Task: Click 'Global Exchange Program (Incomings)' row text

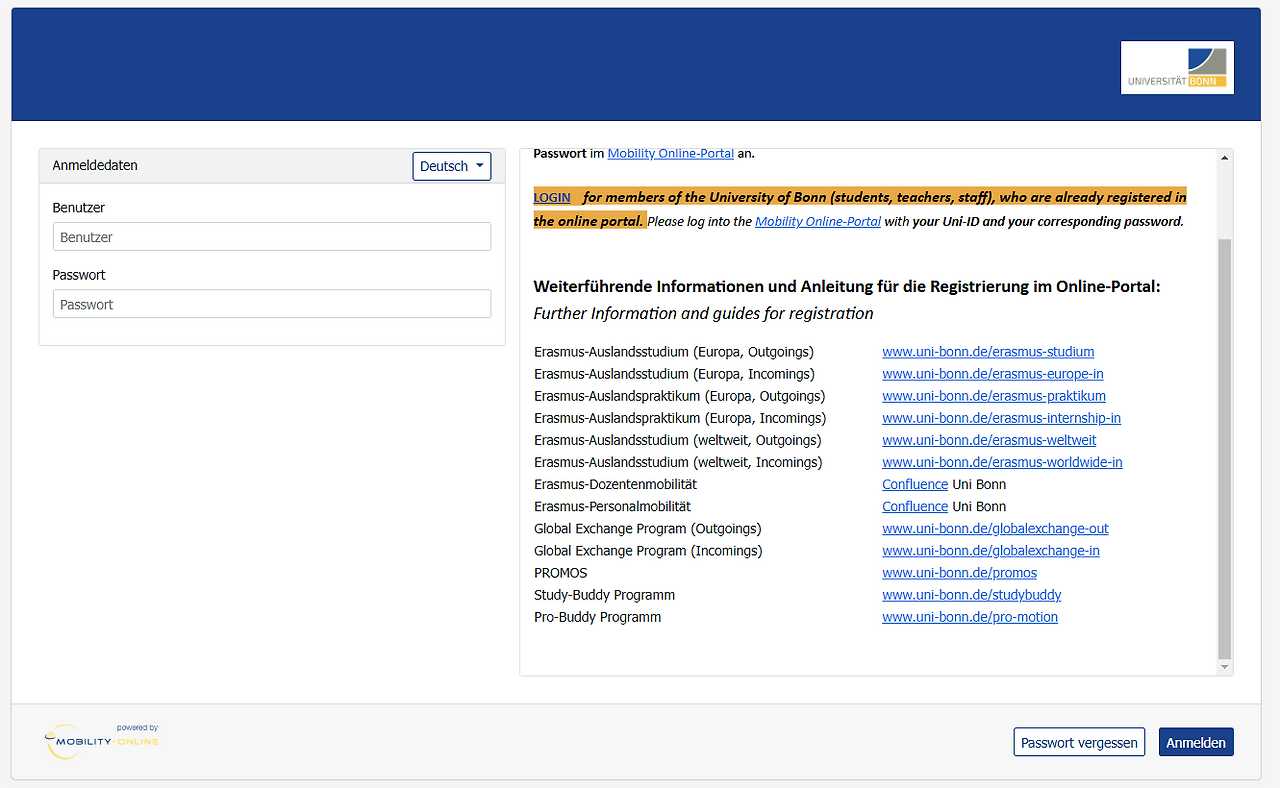Action: pos(648,550)
